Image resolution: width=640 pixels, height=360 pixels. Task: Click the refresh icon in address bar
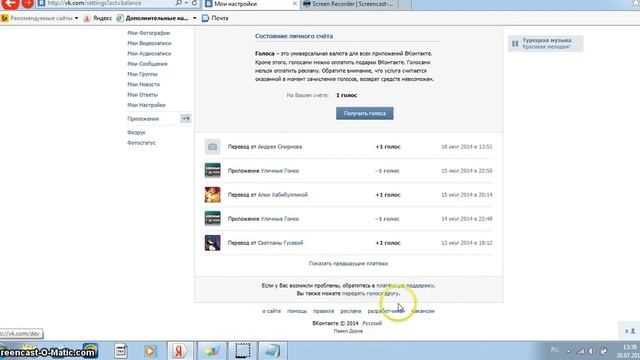point(195,3)
